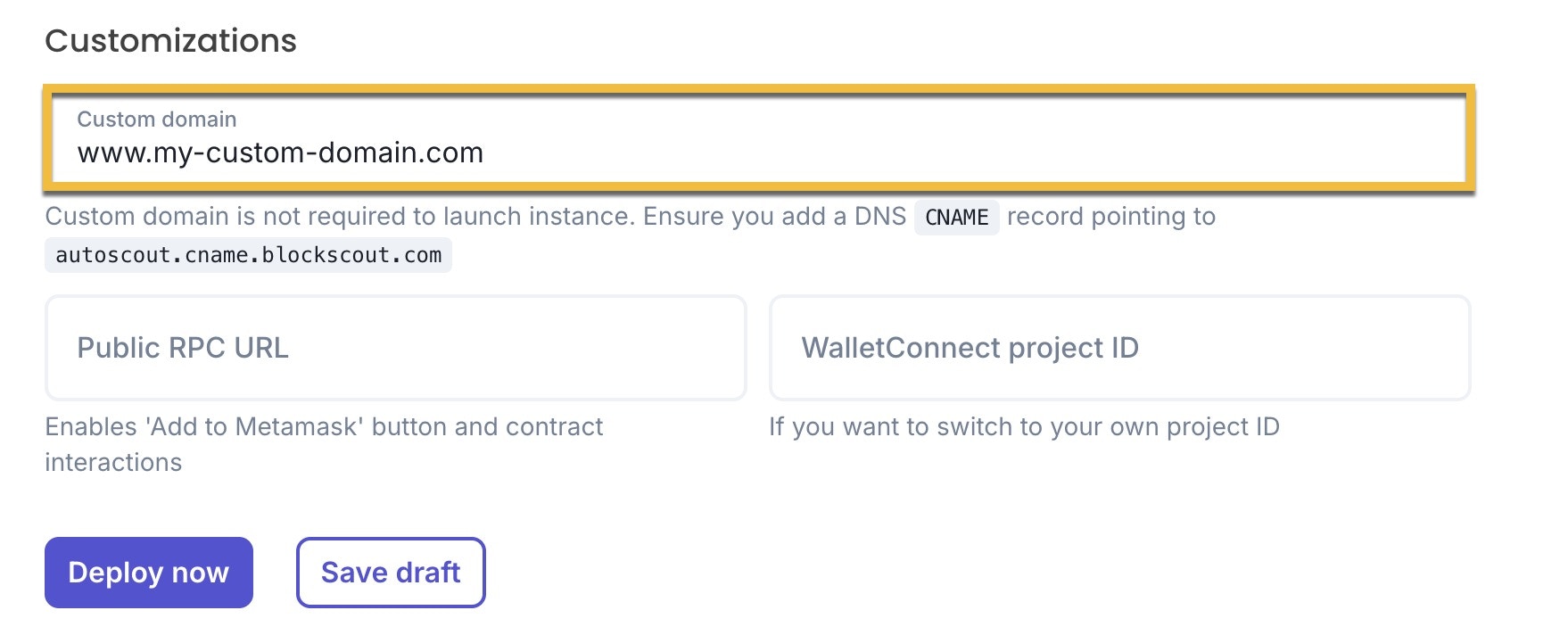Click the word DNS in helper text
1568x635 pixels.
click(880, 217)
